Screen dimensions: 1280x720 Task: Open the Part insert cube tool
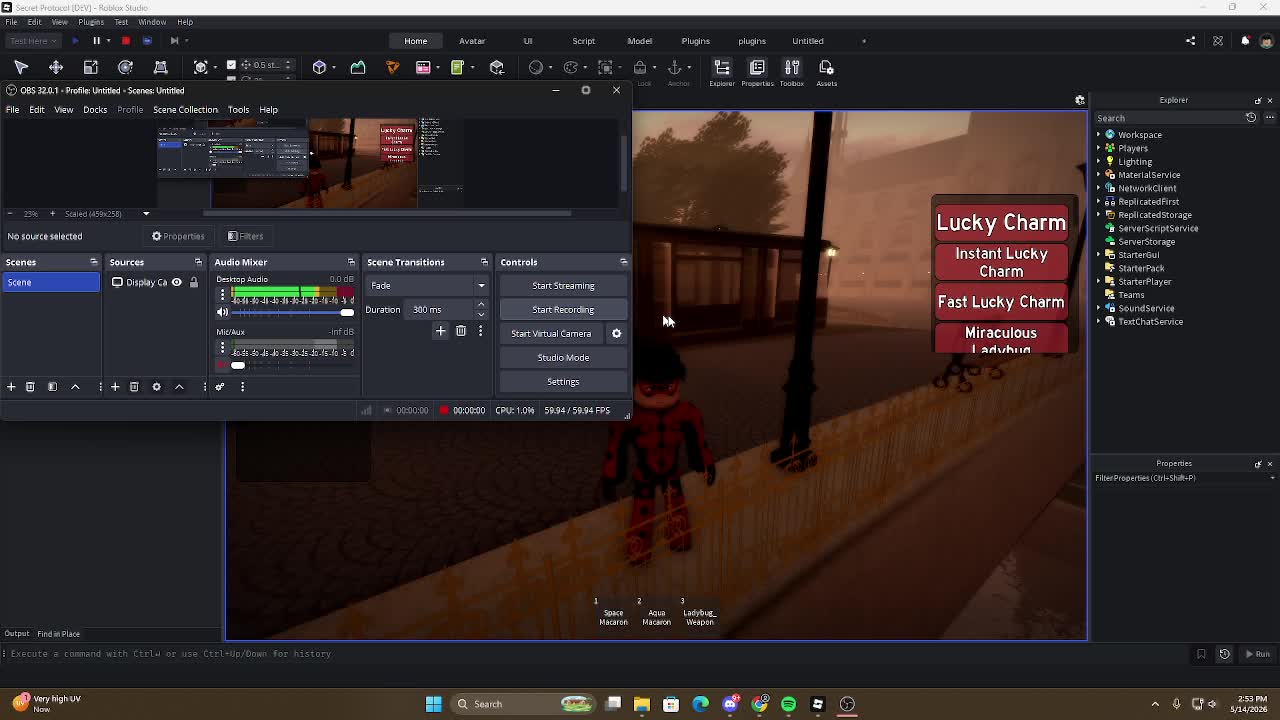click(320, 67)
